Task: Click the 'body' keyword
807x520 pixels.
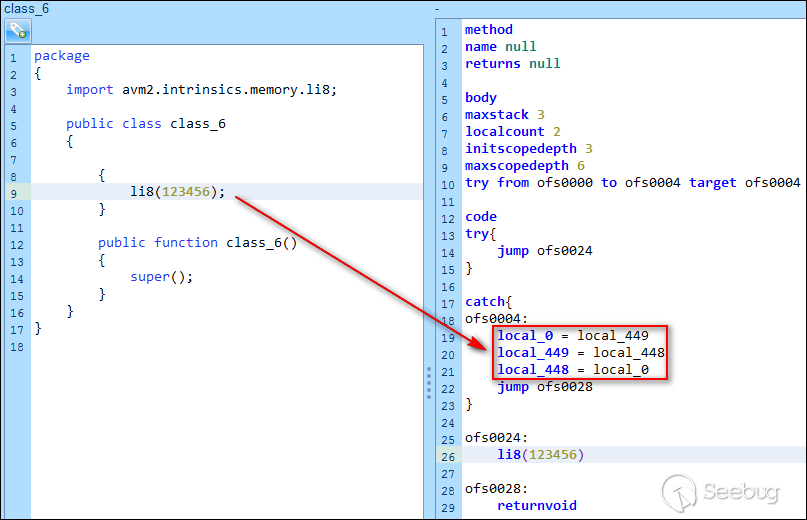Action: (481, 98)
